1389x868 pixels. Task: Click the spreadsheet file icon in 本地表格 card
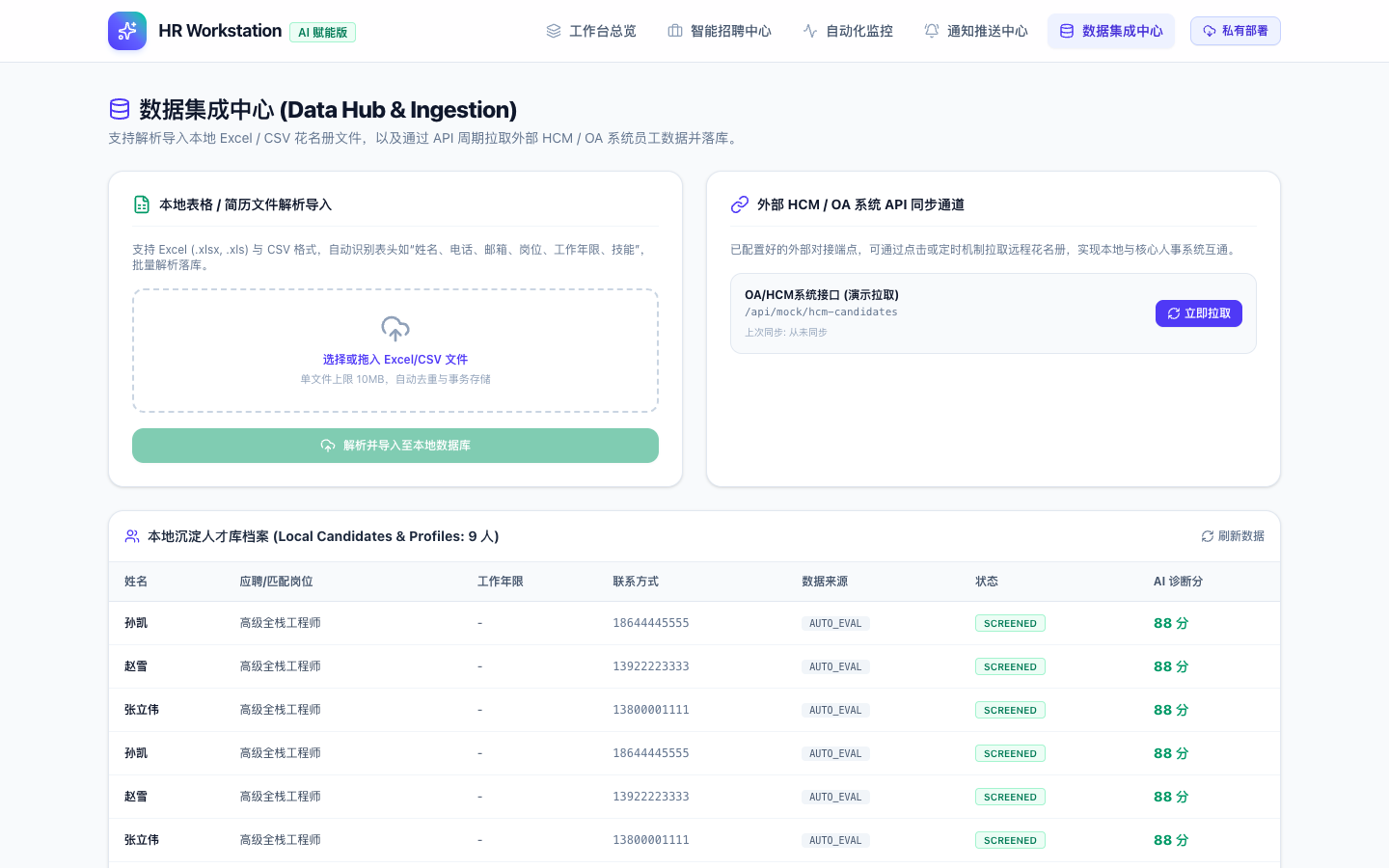click(142, 204)
